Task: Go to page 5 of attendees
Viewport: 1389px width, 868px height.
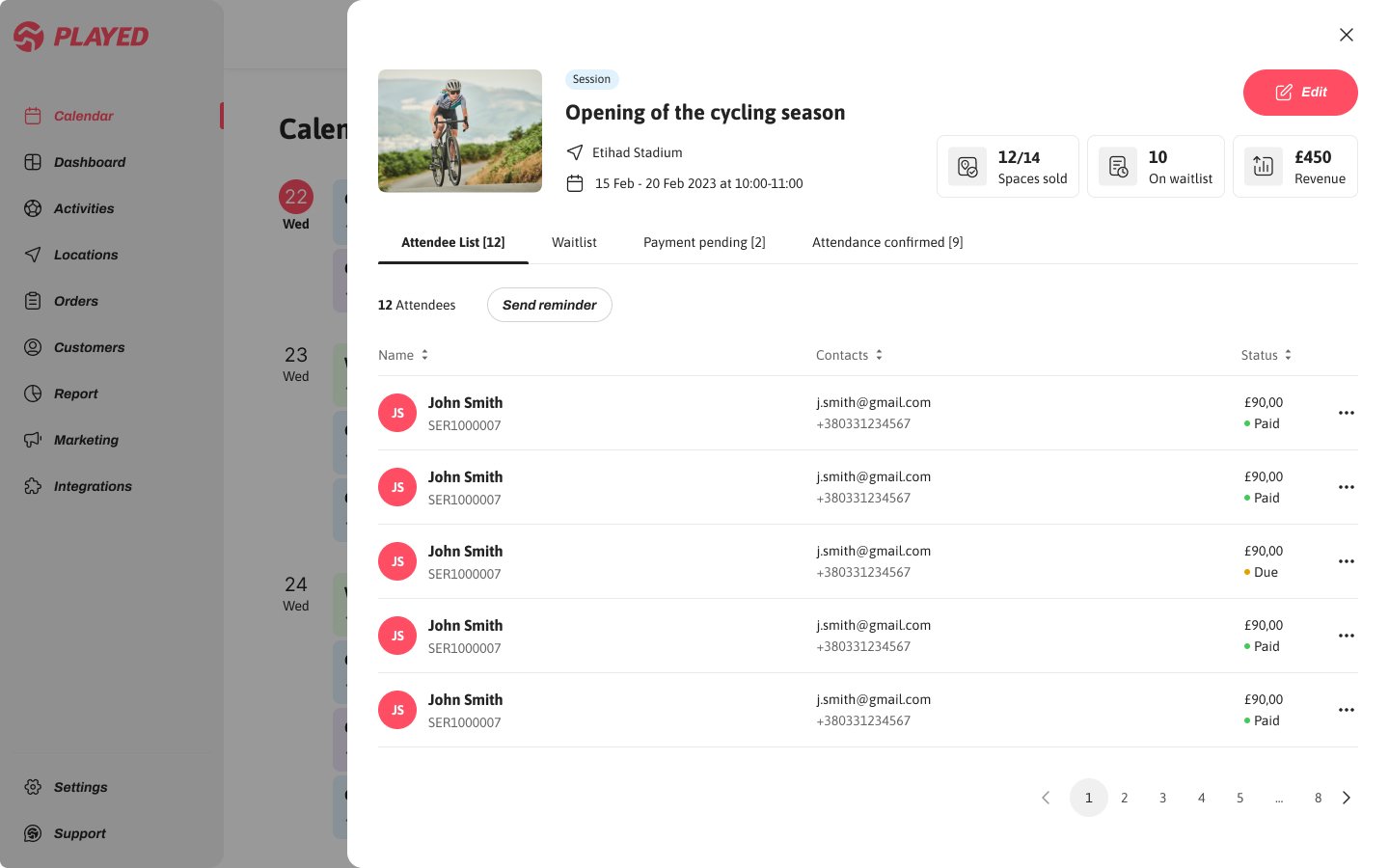Action: point(1240,798)
